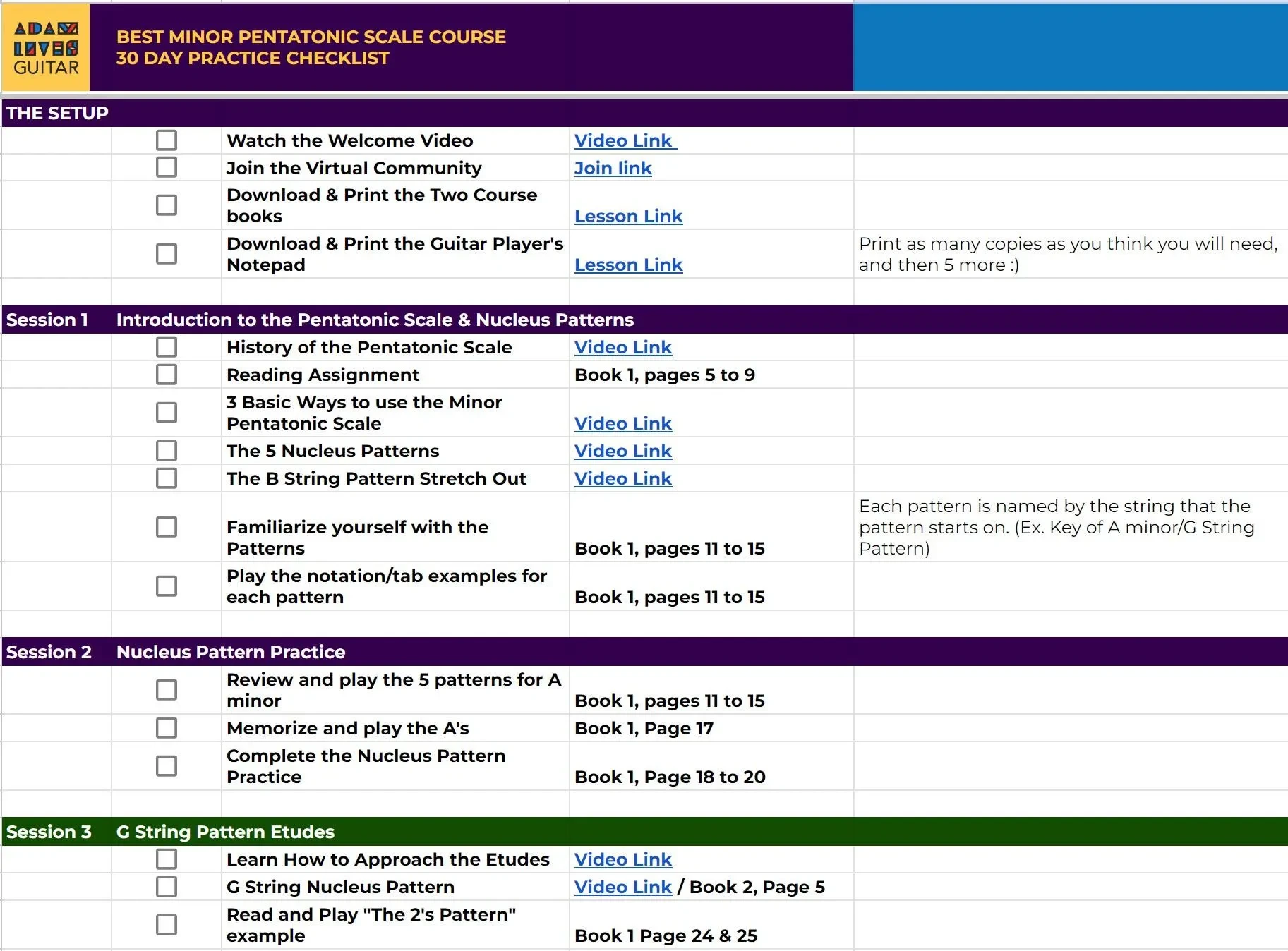Viewport: 1288px width, 951px height.
Task: Open the Lesson Link for Guitar Player's Notepad
Action: 628,265
